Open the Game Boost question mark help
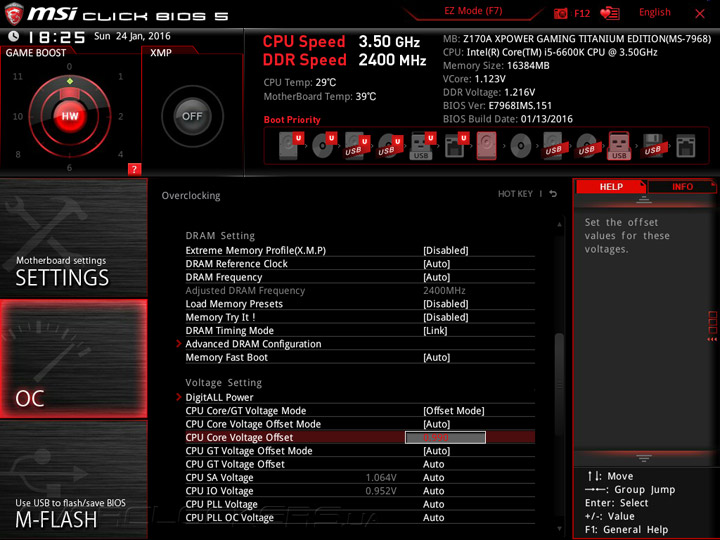 [x=134, y=169]
